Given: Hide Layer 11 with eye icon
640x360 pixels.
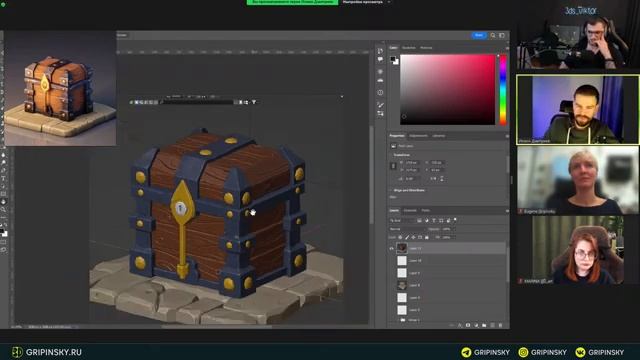Looking at the screenshot, I should (x=391, y=248).
